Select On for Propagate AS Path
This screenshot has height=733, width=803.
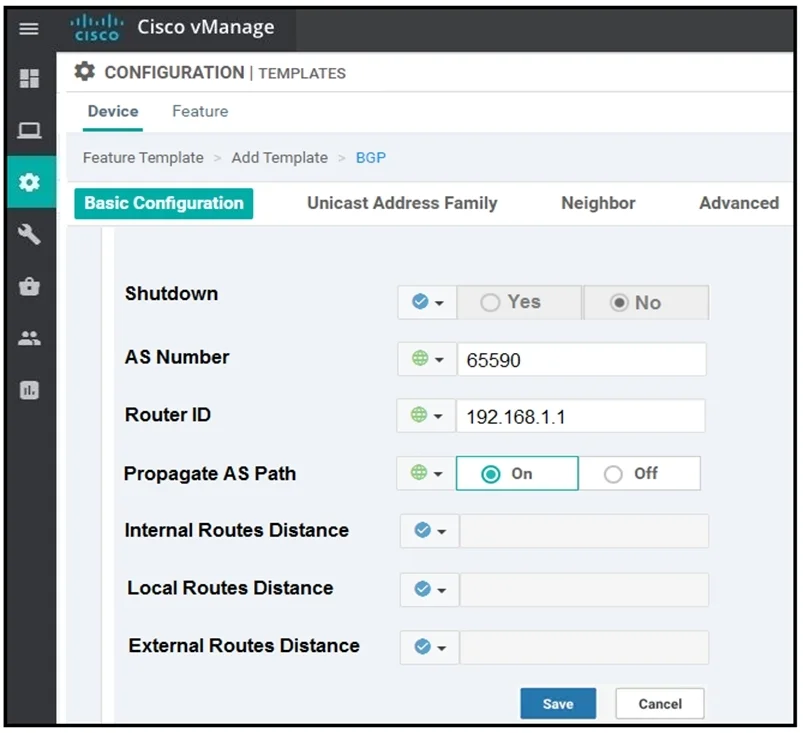coord(517,473)
